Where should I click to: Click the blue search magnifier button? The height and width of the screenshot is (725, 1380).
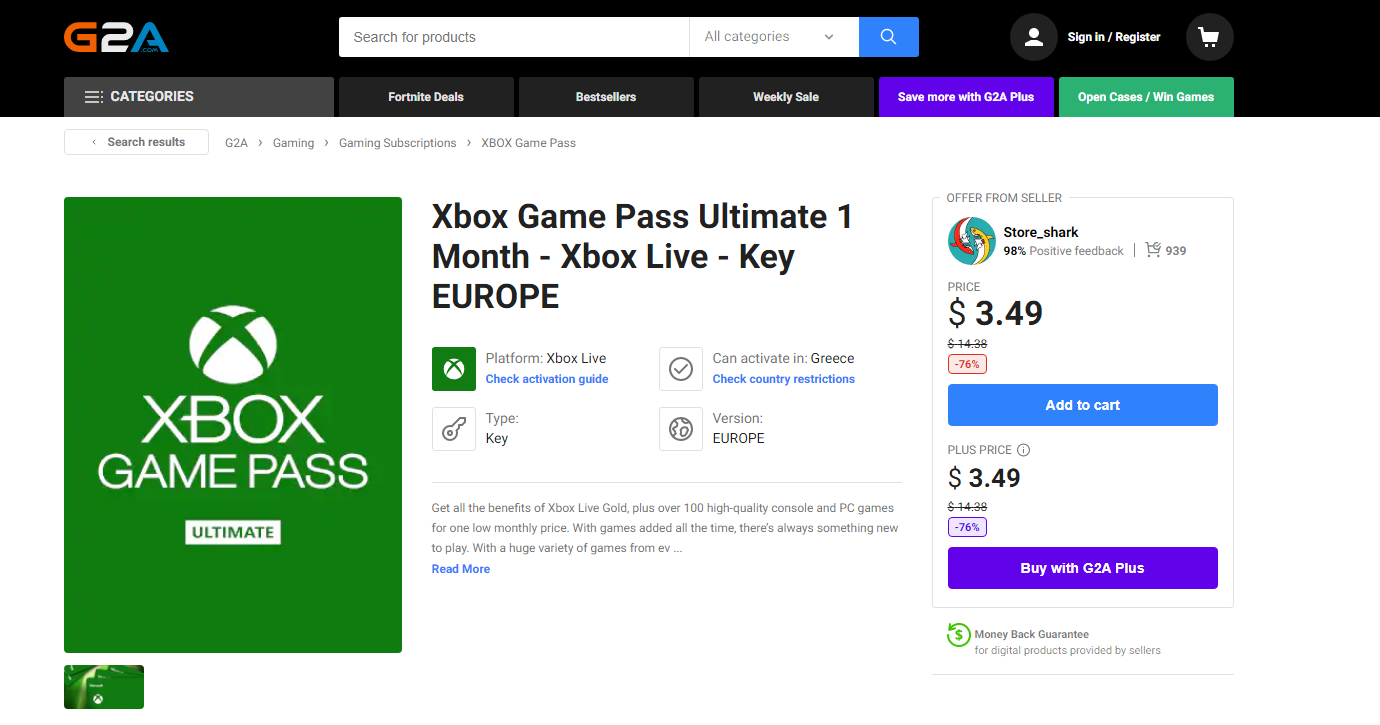(x=888, y=37)
